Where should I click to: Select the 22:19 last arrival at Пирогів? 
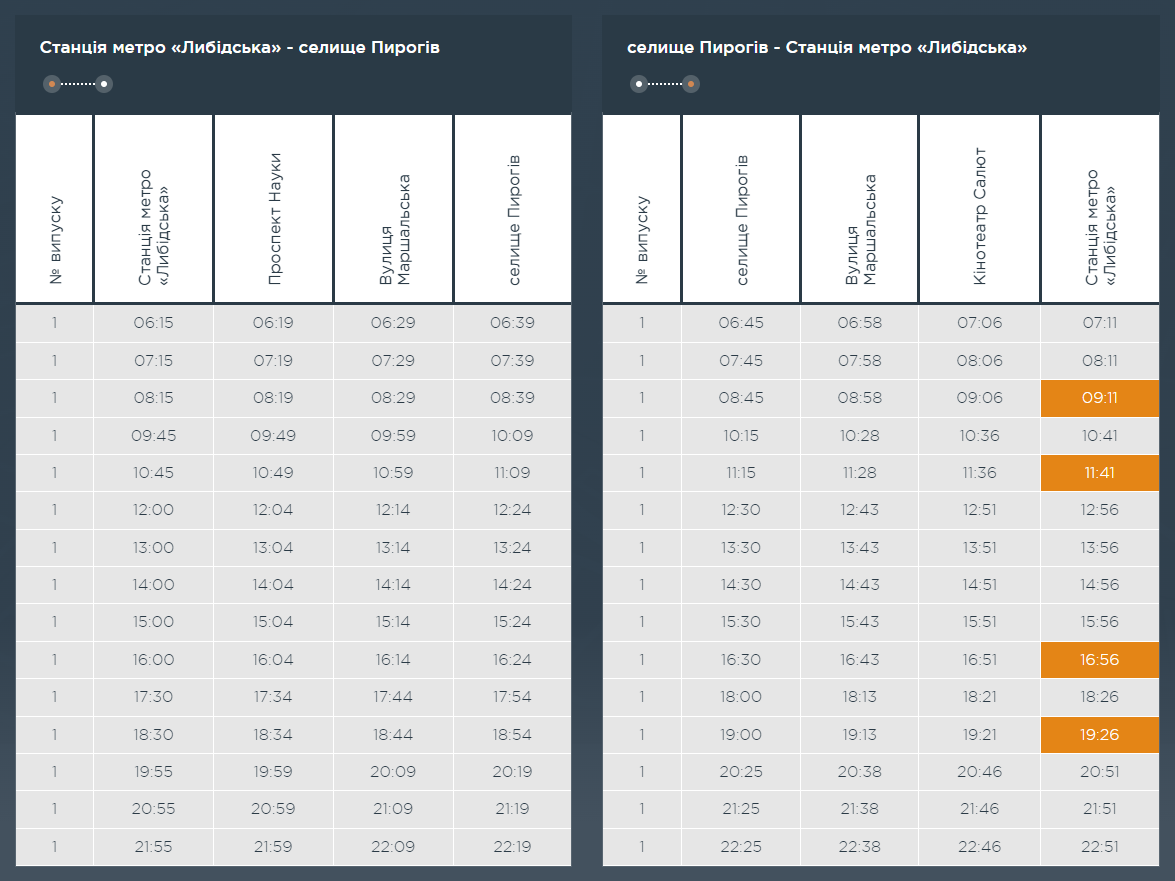[513, 847]
